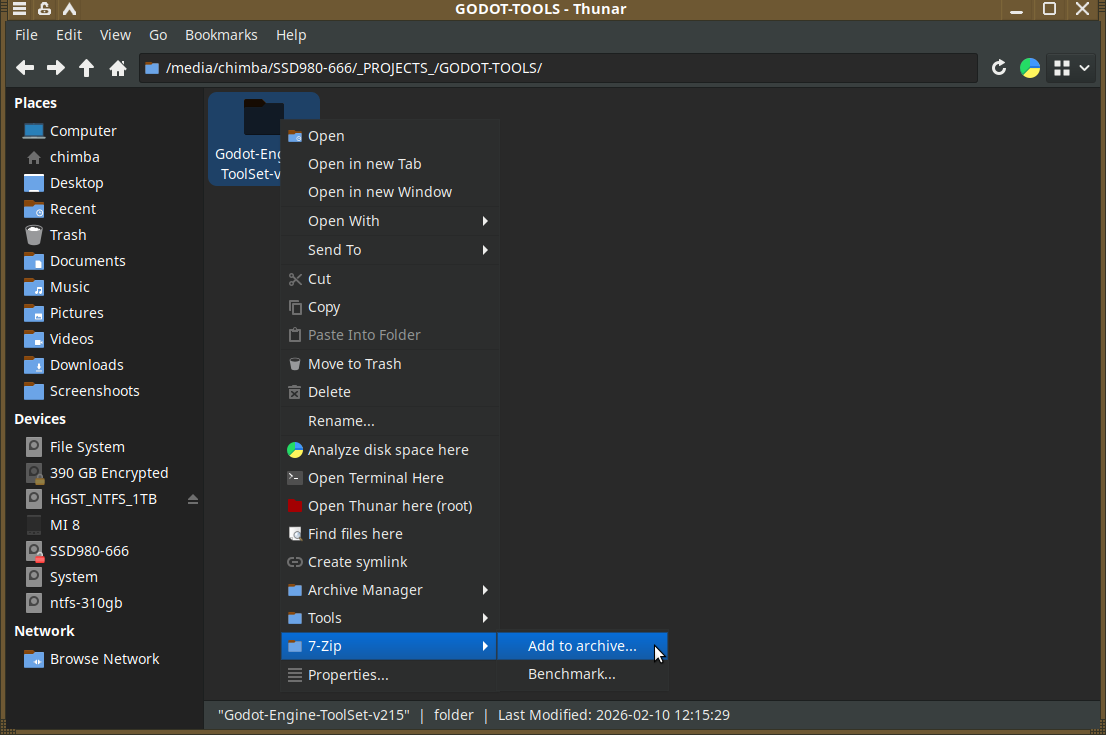
Task: Open the 390 GB Encrypted device
Action: point(106,473)
